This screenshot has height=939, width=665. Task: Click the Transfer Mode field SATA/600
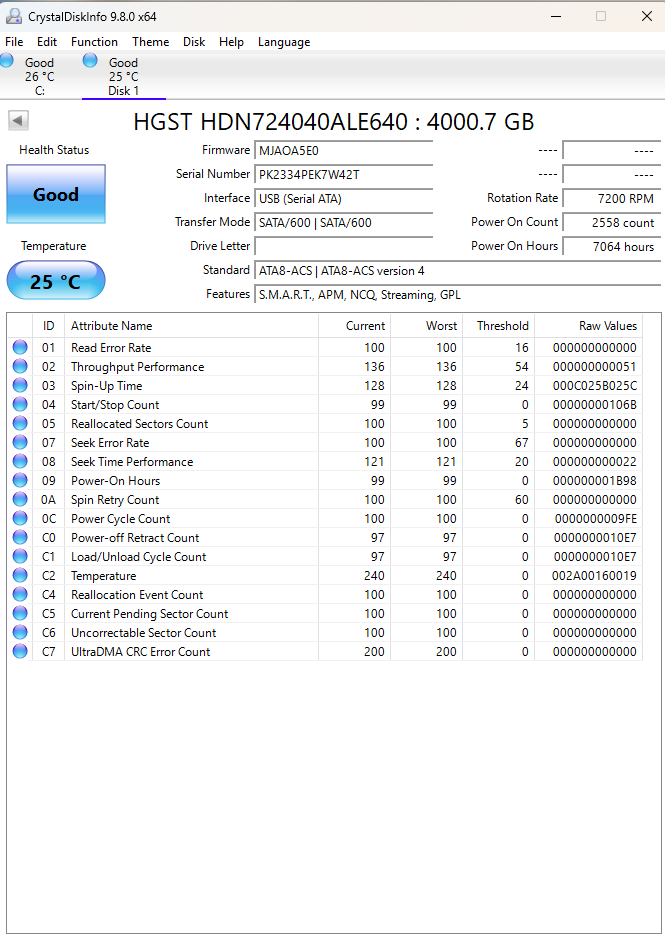click(343, 223)
